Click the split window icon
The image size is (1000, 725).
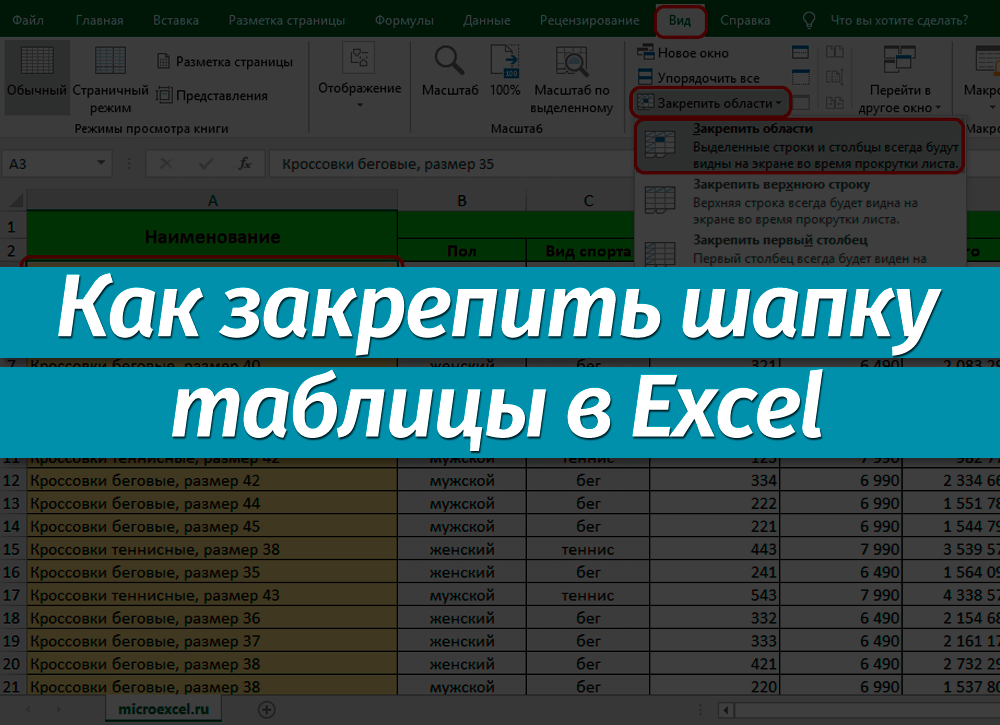pyautogui.click(x=800, y=52)
